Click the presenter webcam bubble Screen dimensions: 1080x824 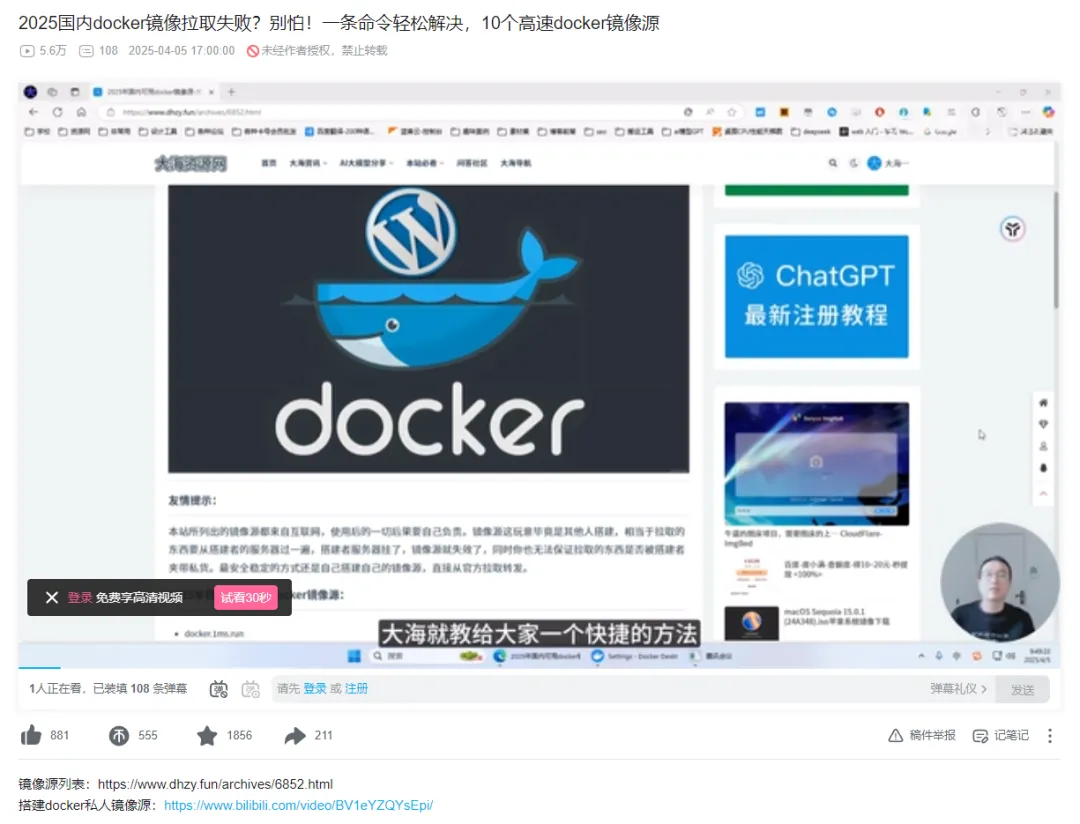coord(999,582)
